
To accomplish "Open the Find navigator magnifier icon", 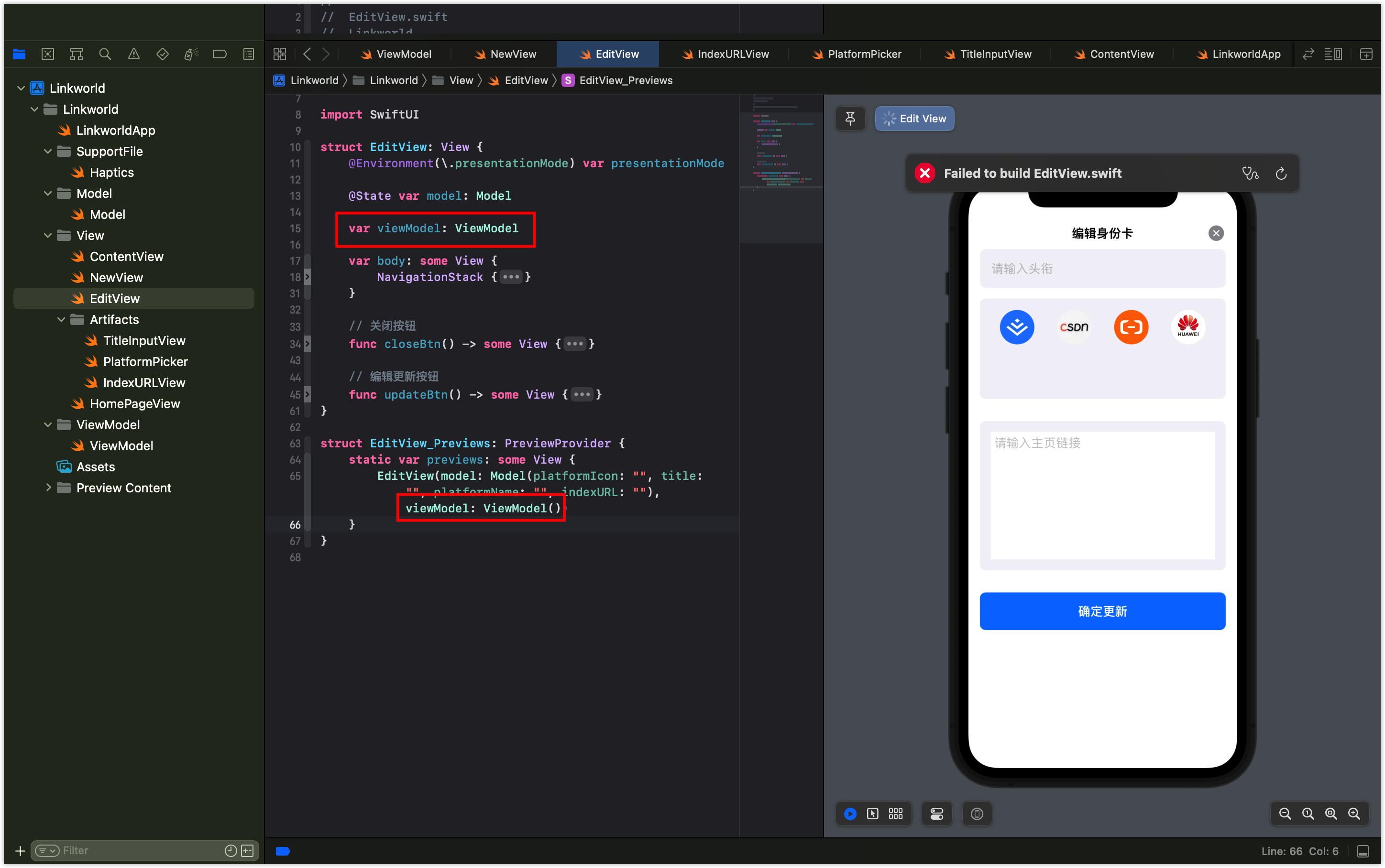I will (105, 54).
